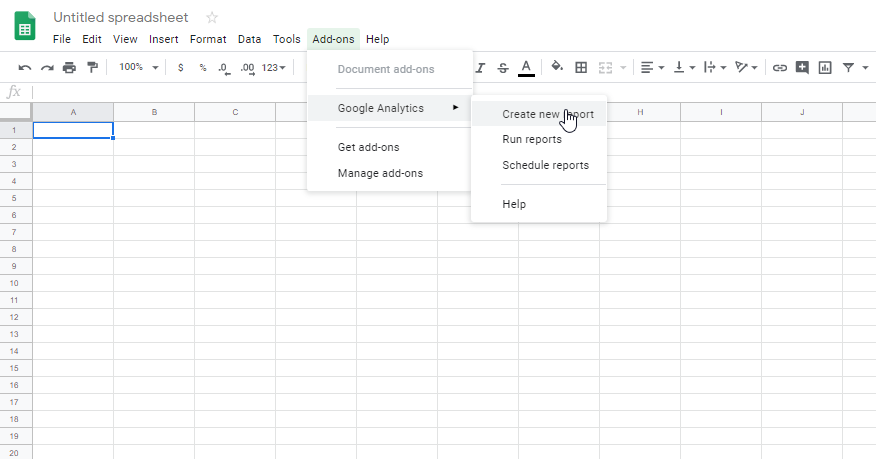Screen dimensions: 876x459
Task: Open the text color picker
Action: pyautogui.click(x=526, y=68)
